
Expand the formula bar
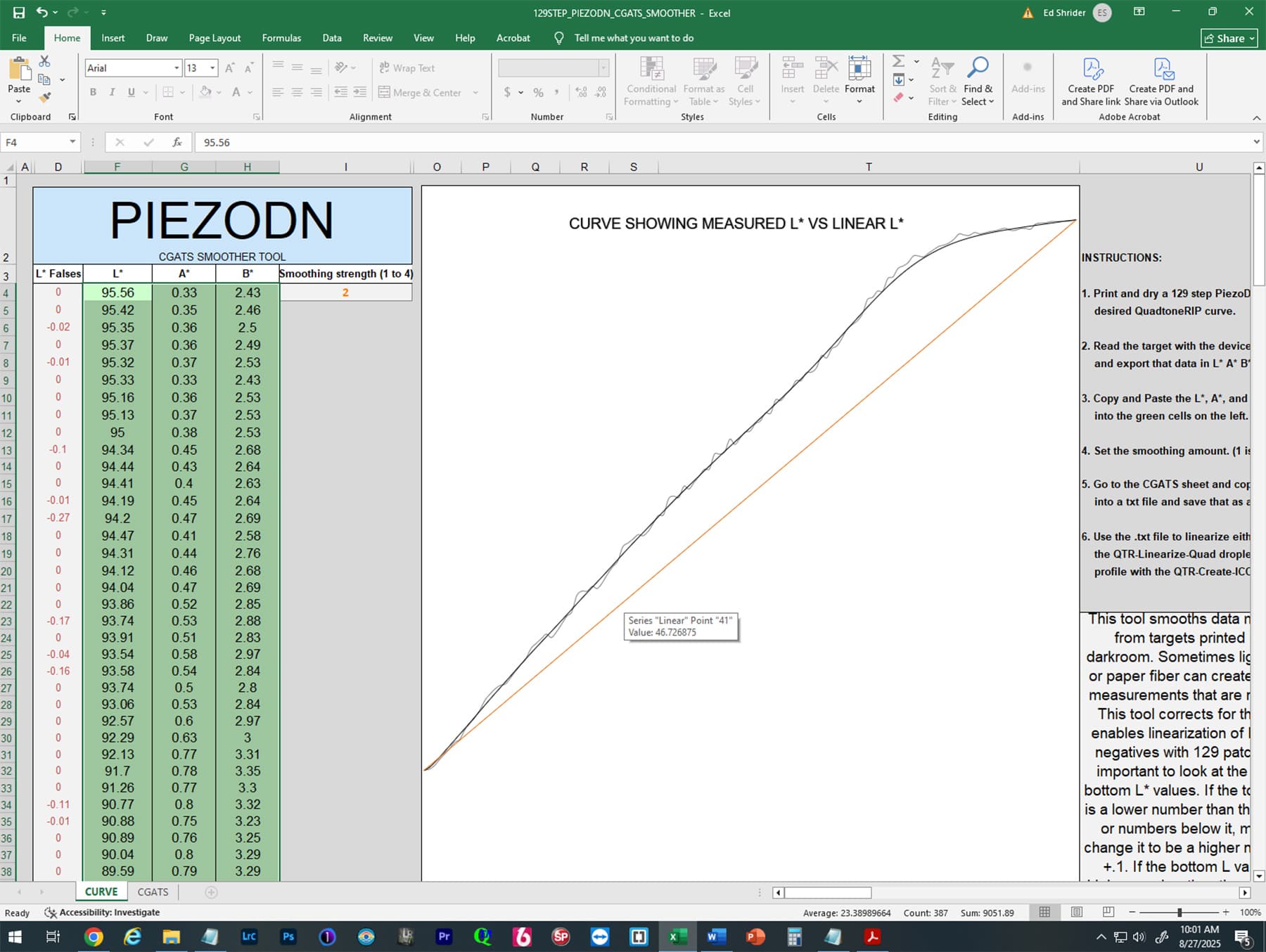coord(1256,142)
